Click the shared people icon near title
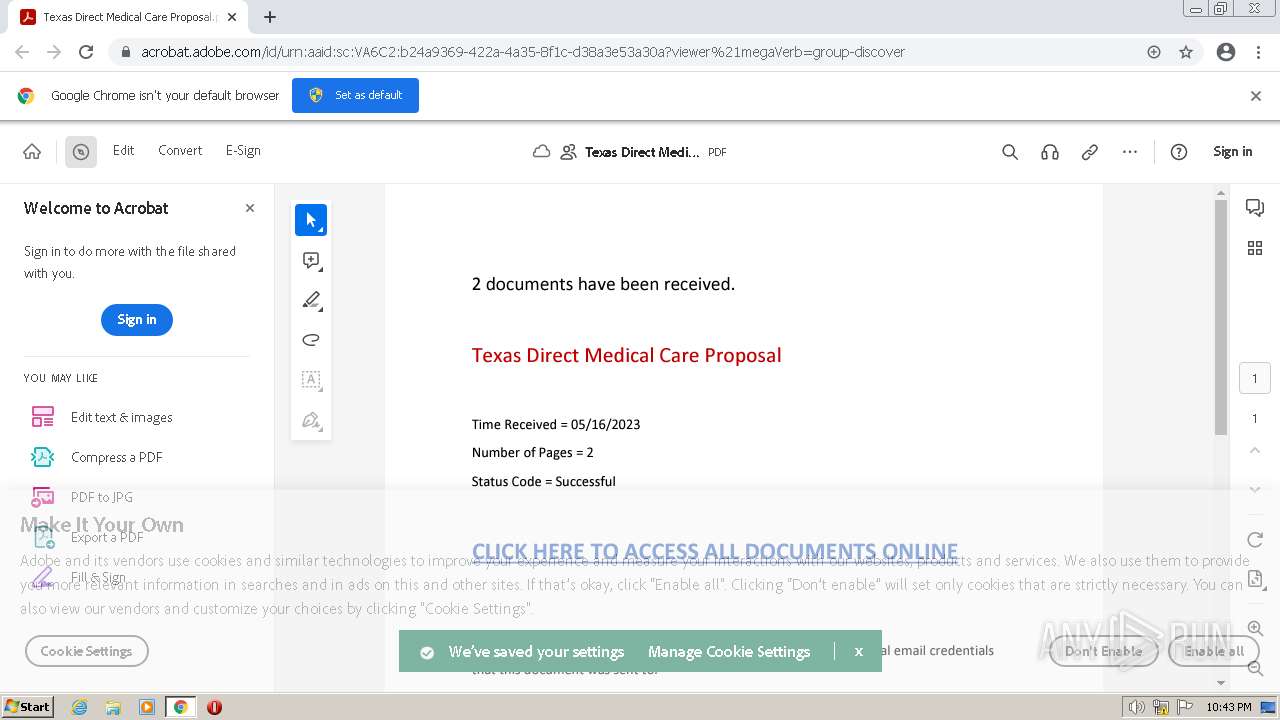This screenshot has width=1280, height=720. pos(568,152)
